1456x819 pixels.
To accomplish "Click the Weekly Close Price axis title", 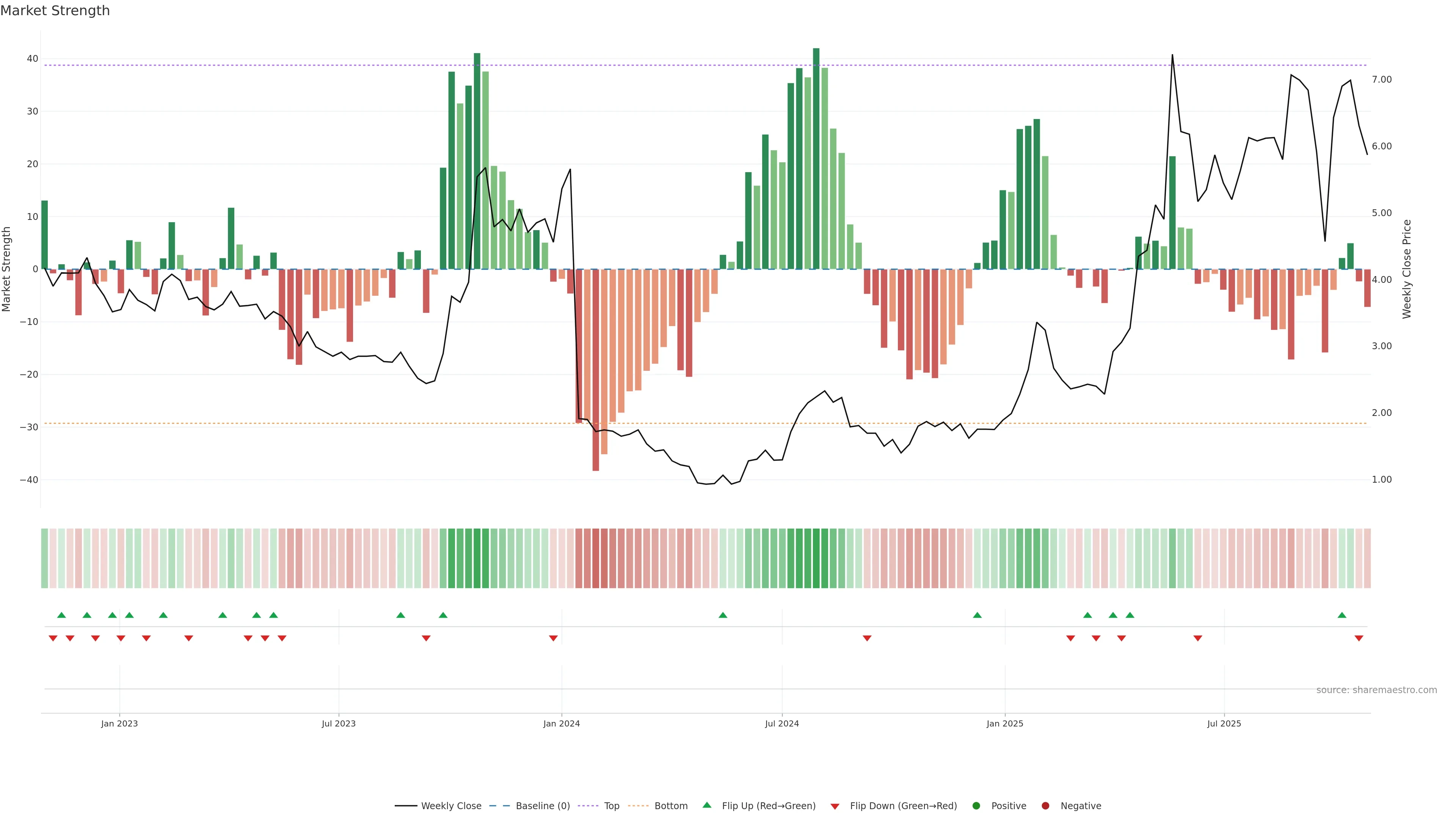I will click(x=1407, y=269).
